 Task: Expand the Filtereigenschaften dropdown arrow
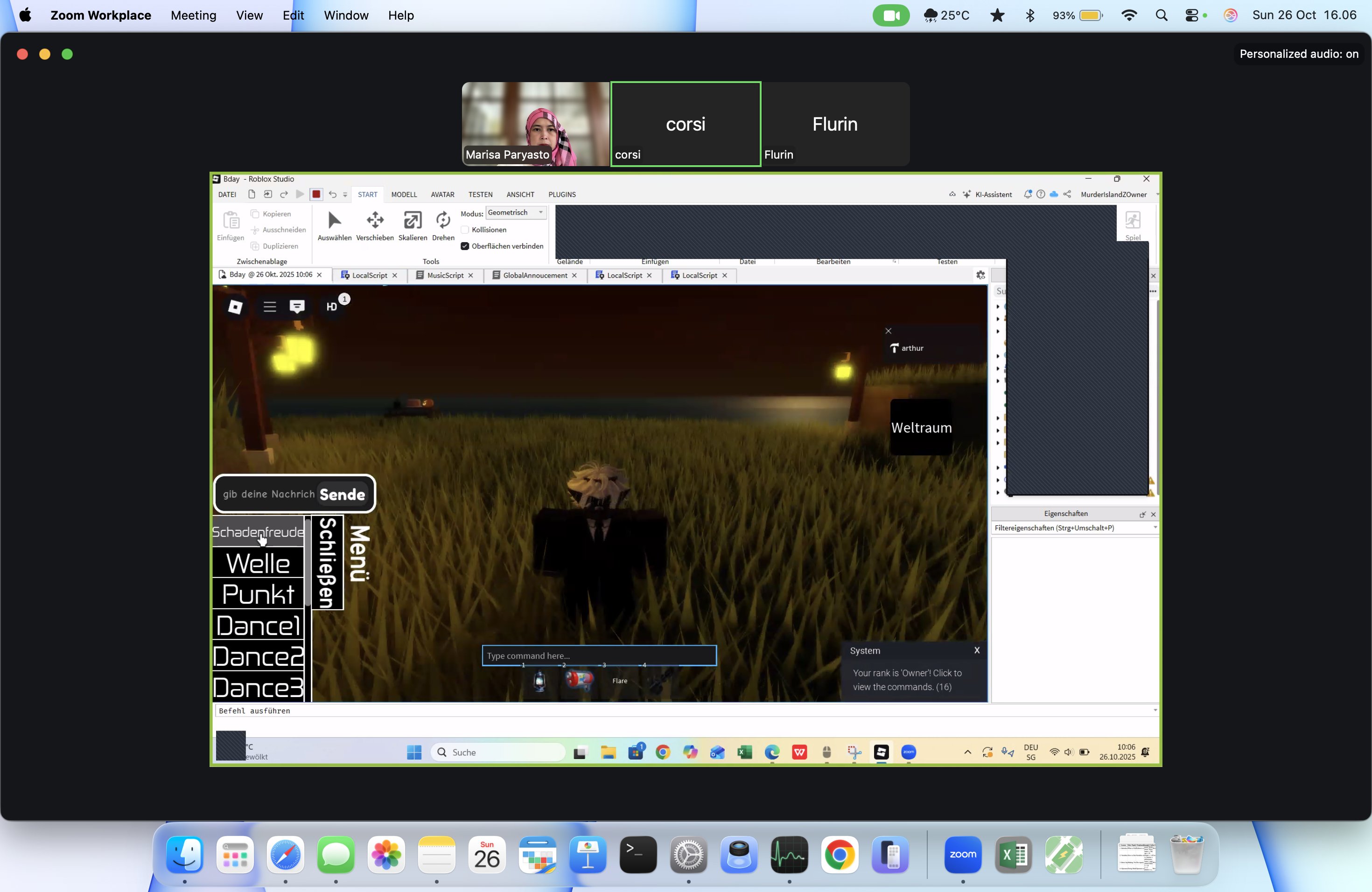pyautogui.click(x=1155, y=528)
